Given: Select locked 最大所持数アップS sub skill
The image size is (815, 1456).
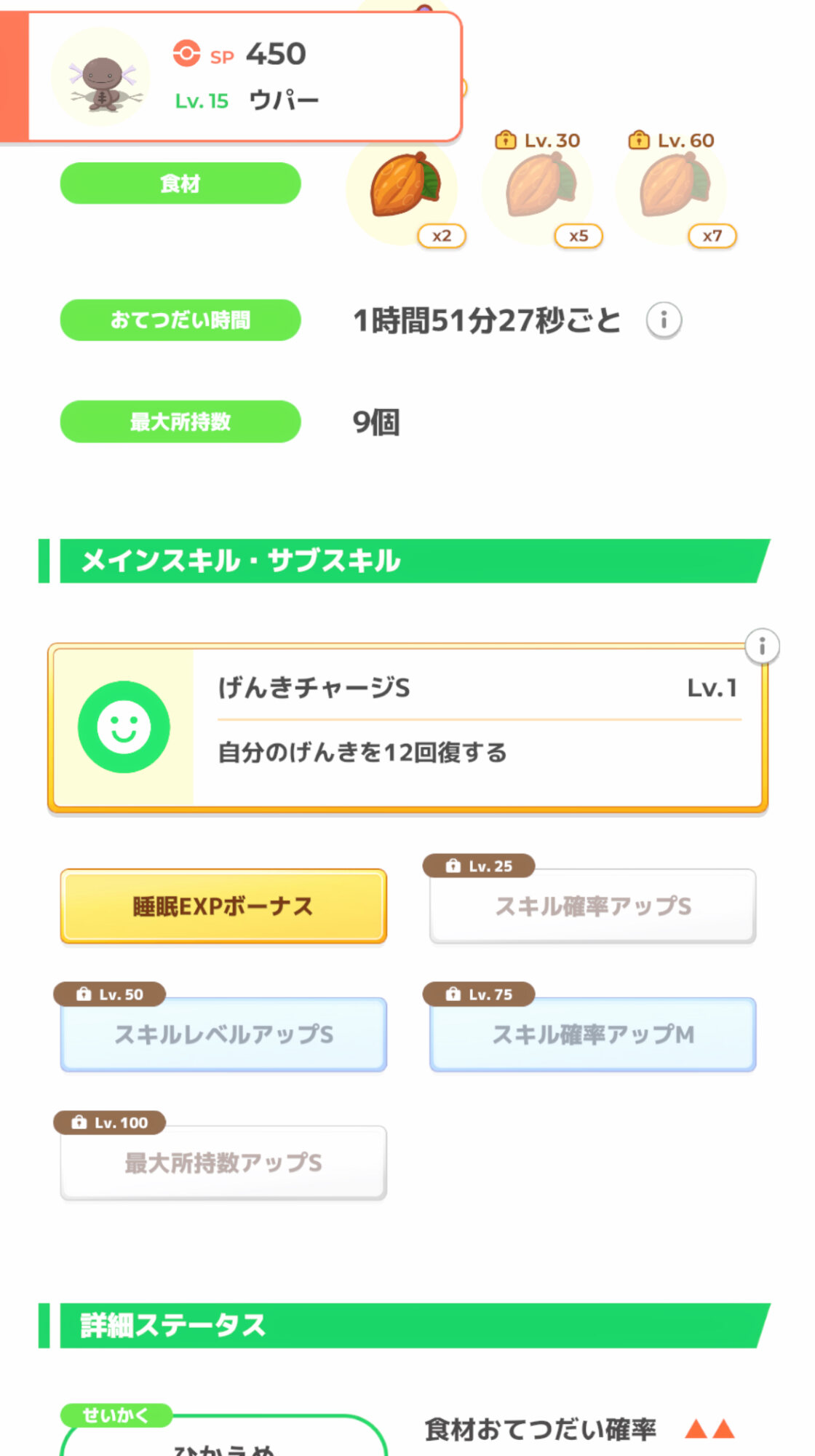Looking at the screenshot, I should [223, 1163].
